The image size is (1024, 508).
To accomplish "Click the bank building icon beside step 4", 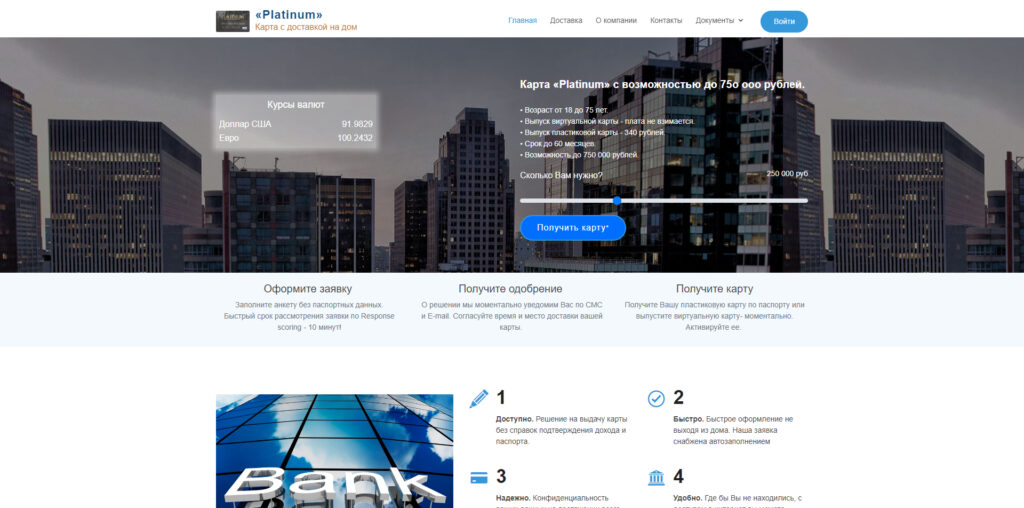I will coord(656,477).
